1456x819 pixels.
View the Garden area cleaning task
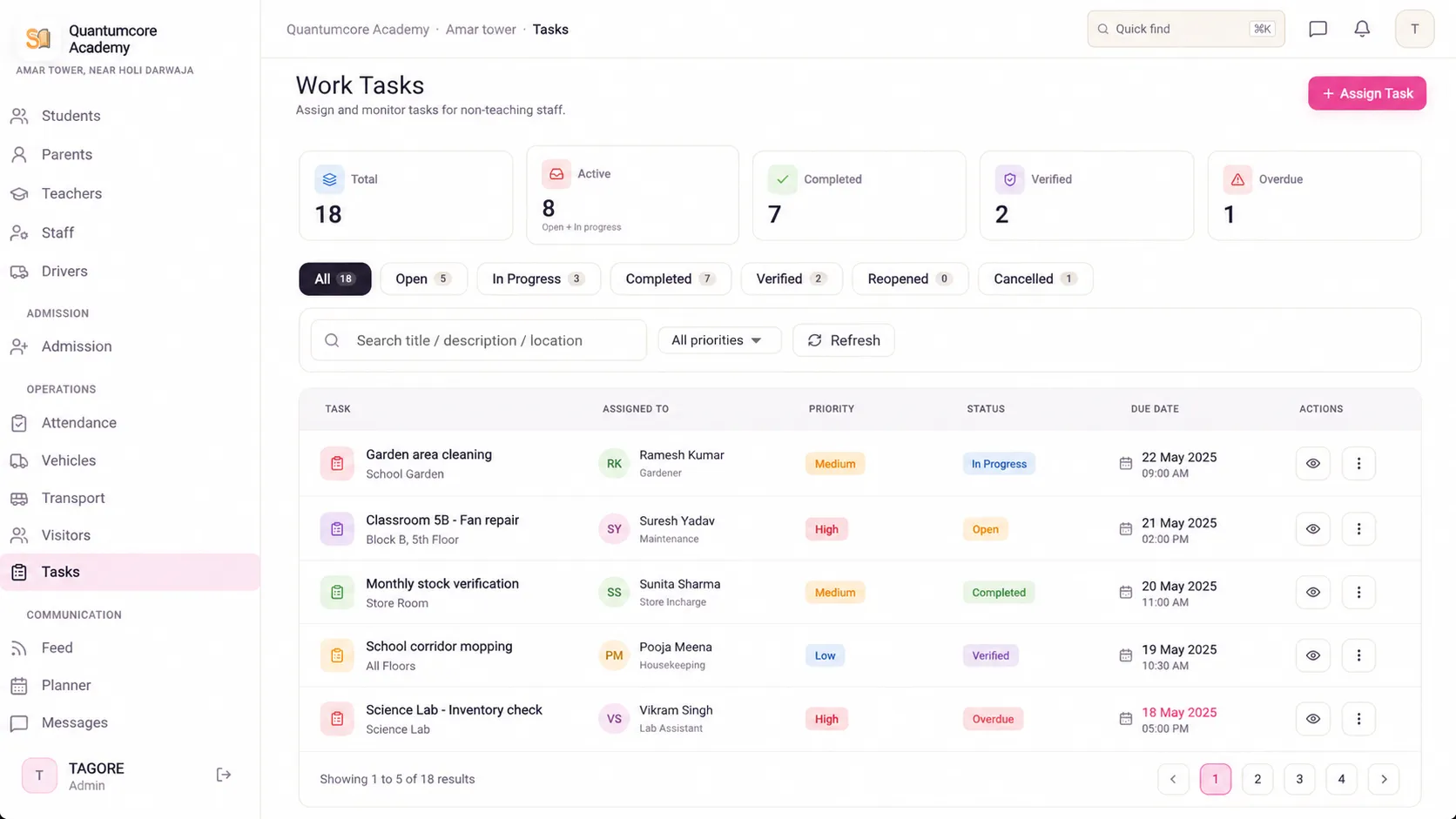click(x=1312, y=464)
